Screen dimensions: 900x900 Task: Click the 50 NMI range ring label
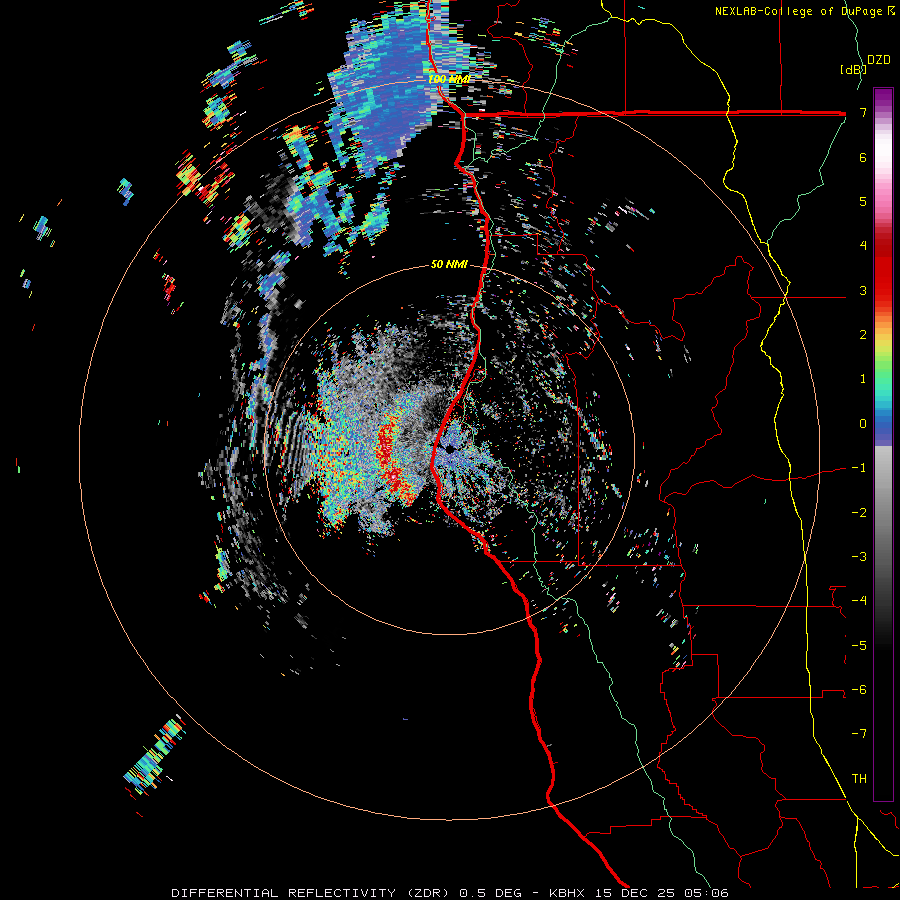point(449,265)
